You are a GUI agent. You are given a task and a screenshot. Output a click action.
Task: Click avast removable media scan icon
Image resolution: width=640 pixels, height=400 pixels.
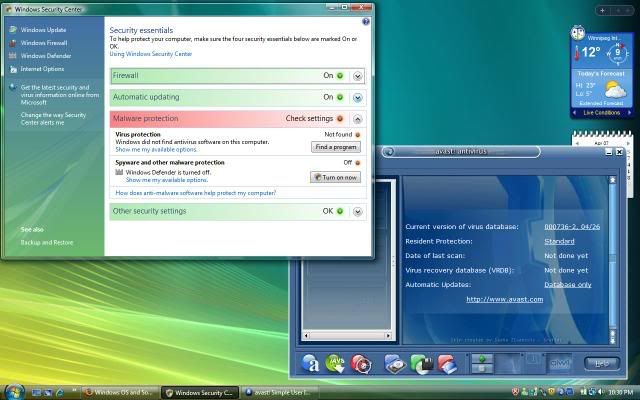point(421,364)
